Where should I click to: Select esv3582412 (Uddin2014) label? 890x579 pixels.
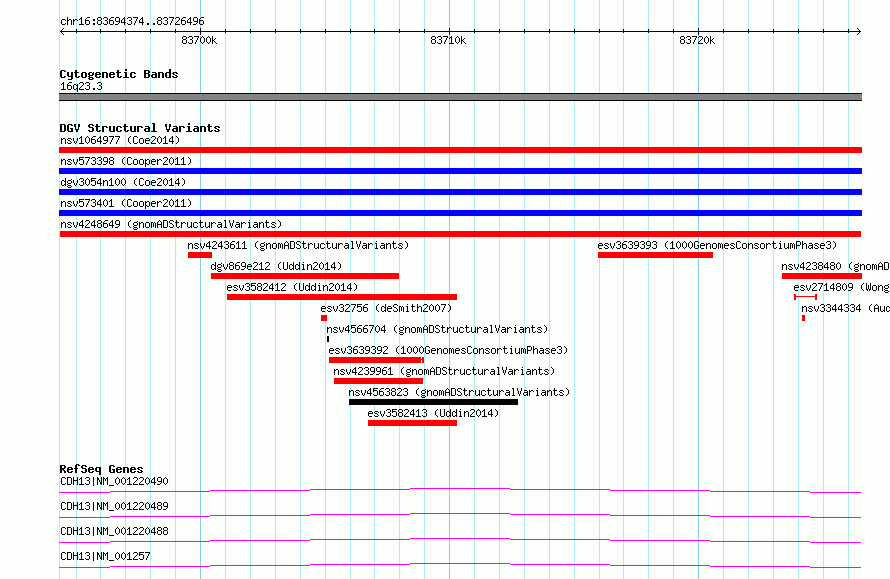(x=292, y=287)
